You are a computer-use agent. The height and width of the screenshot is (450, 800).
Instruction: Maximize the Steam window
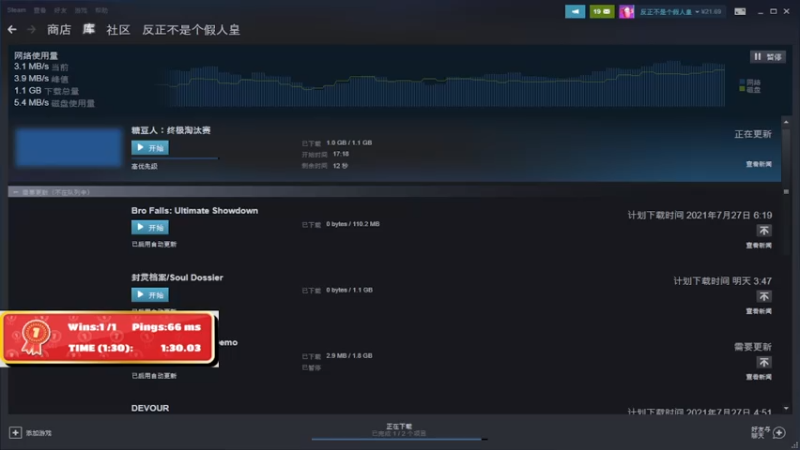tap(773, 11)
